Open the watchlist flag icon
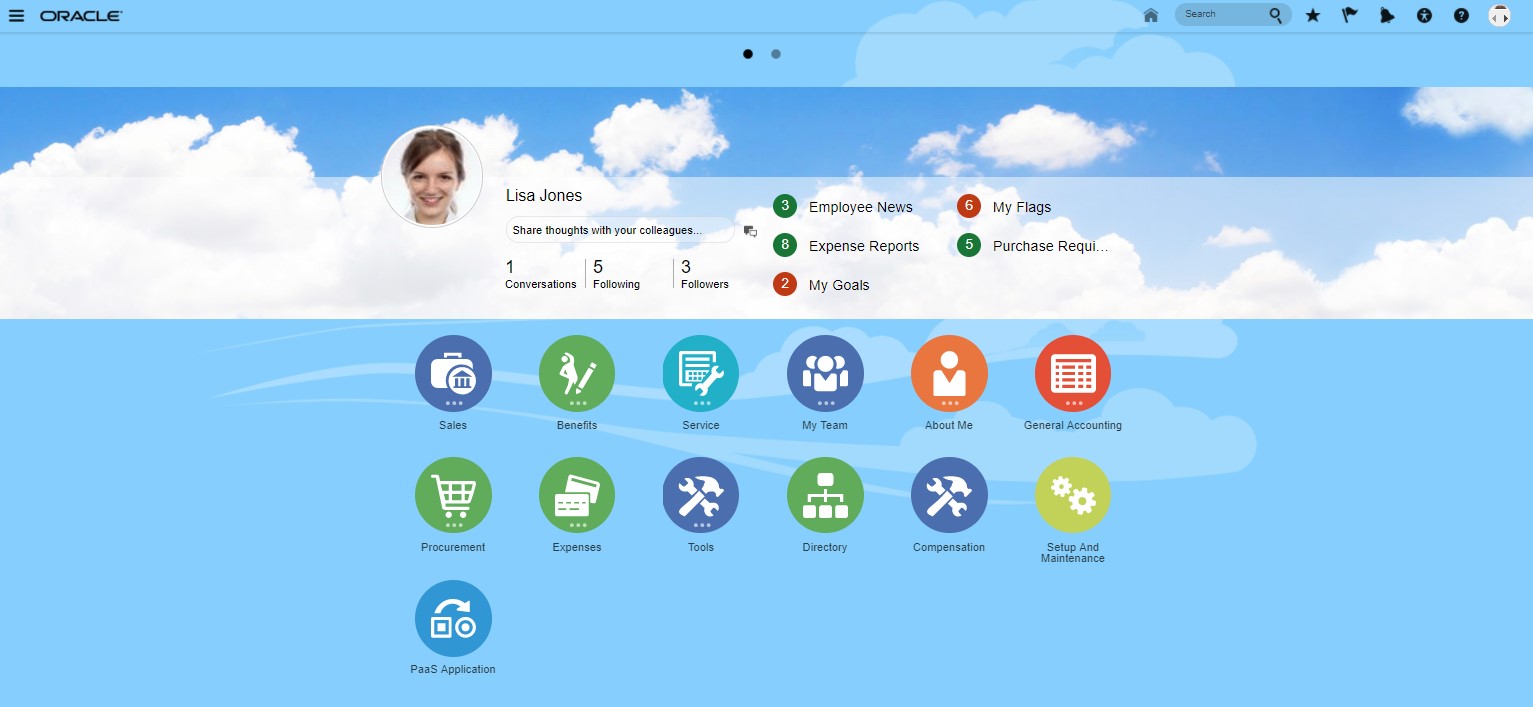1533x707 pixels. (x=1350, y=15)
